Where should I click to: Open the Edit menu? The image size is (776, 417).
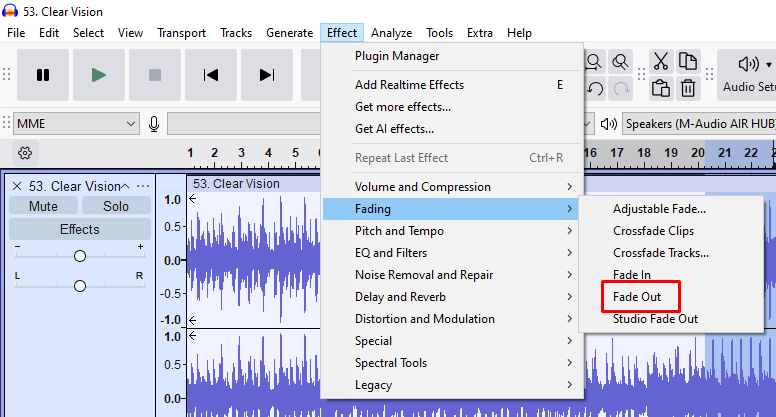(49, 33)
